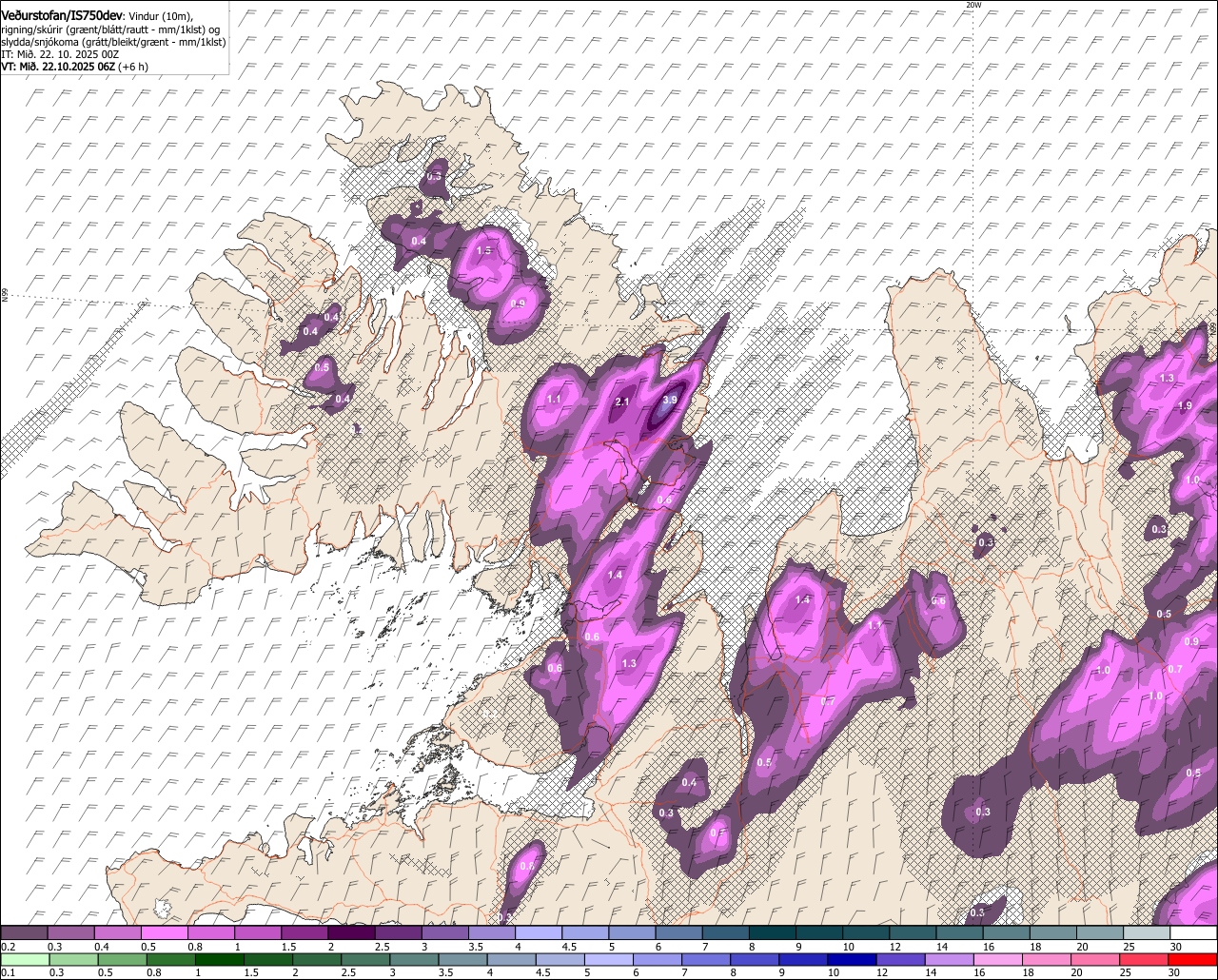Select top legend swatch between 9 and 10

click(819, 932)
